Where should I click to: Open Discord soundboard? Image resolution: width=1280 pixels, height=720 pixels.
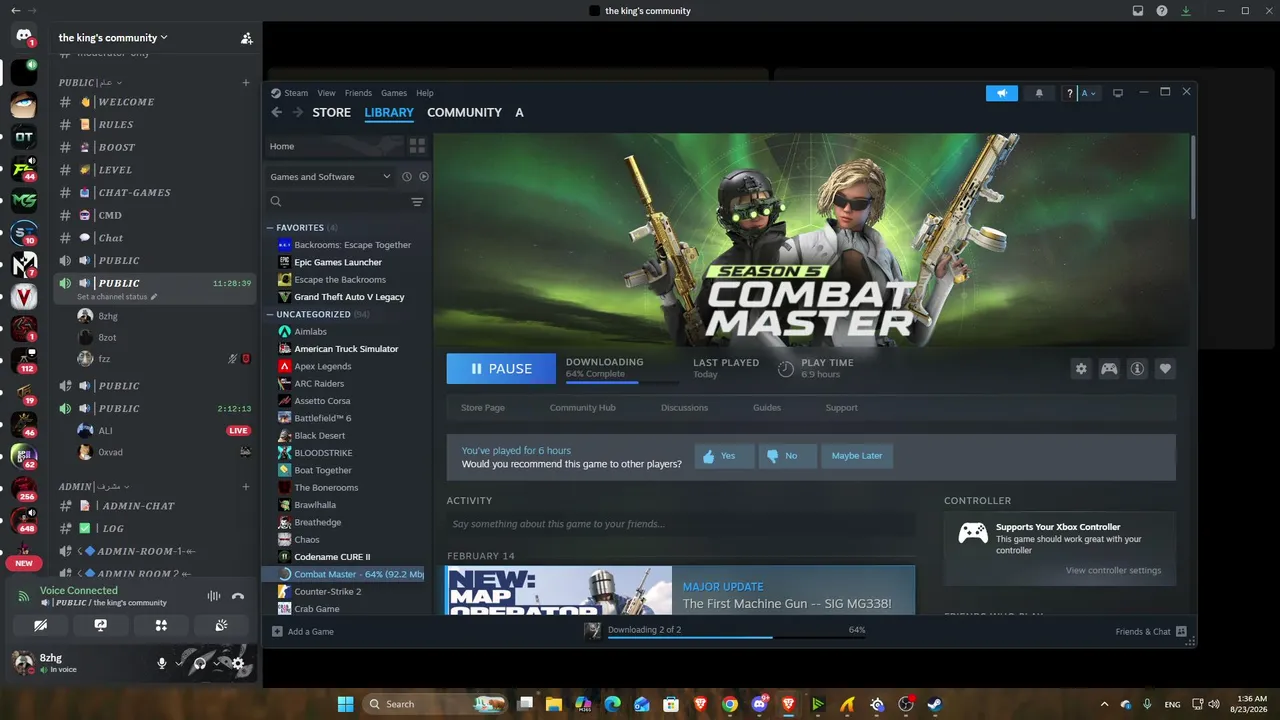coord(222,625)
